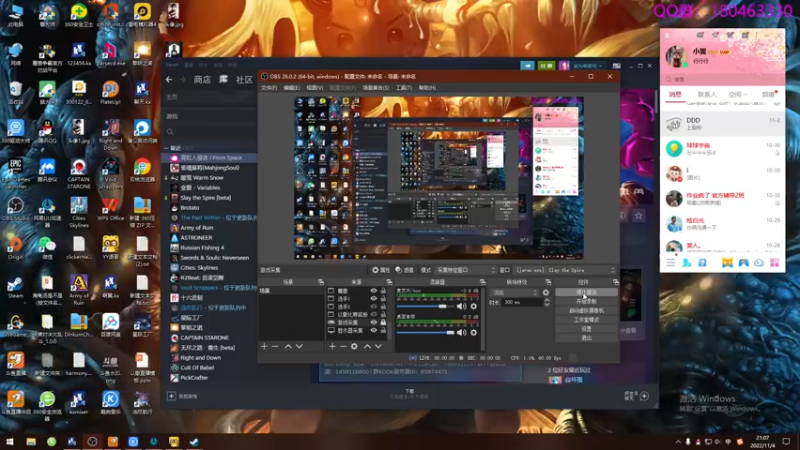The image size is (800, 450).
Task: Open 设置 button in OBS controls
Action: click(x=586, y=329)
